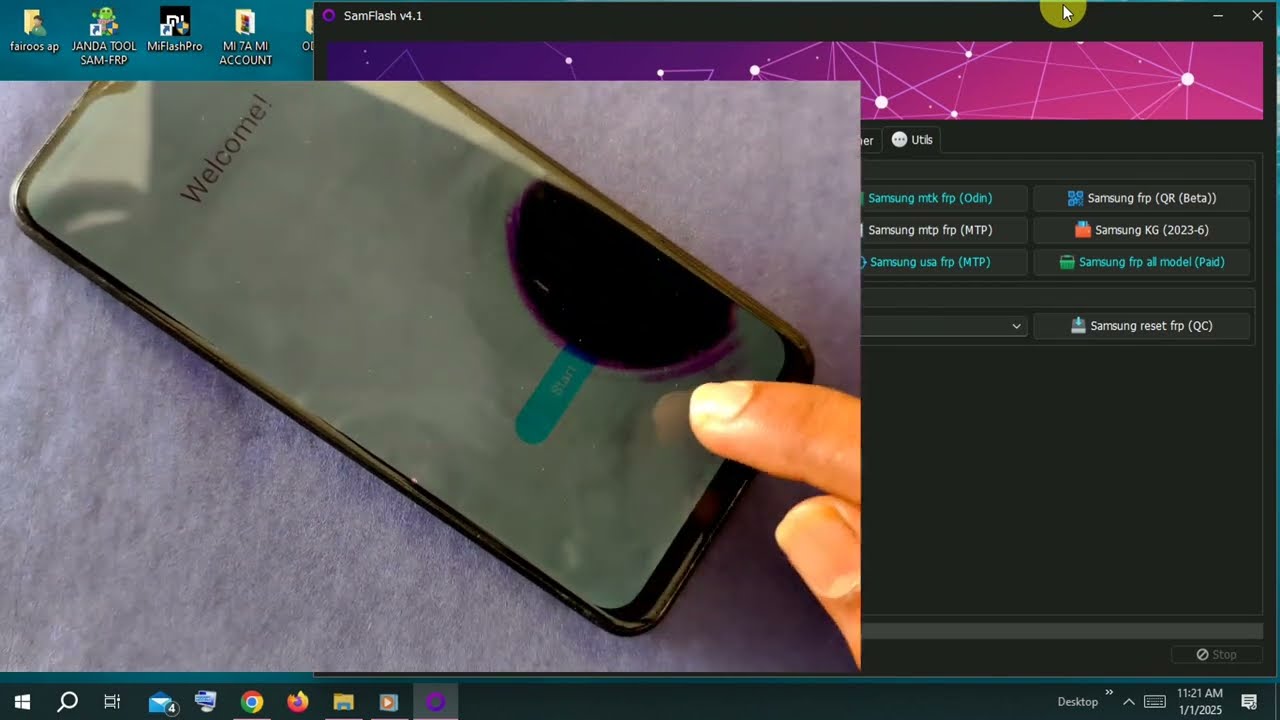Screen dimensions: 1280x720
Task: Select the fairoos ap desktop icon
Action: pos(34,31)
